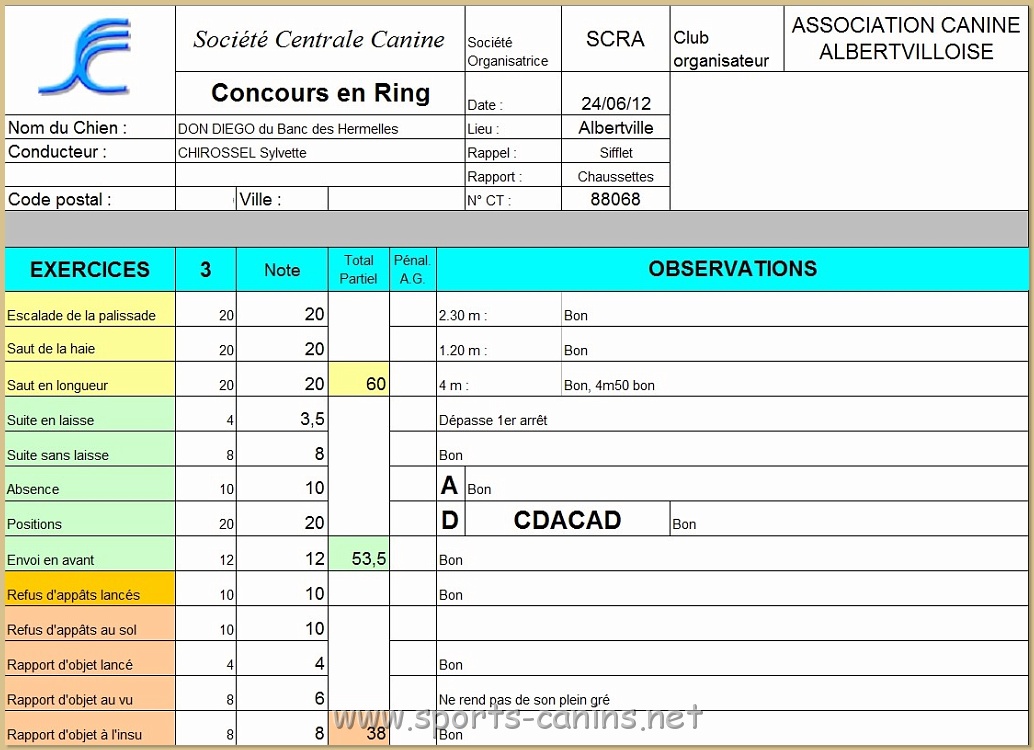Click the partial total '53,5' cell
This screenshot has width=1034, height=750.
point(359,553)
